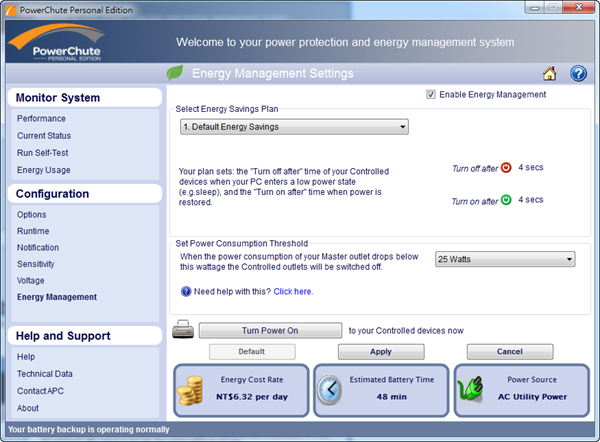Screen dimensions: 600x442
Task: Go to Voltage configuration page
Action: 30,280
